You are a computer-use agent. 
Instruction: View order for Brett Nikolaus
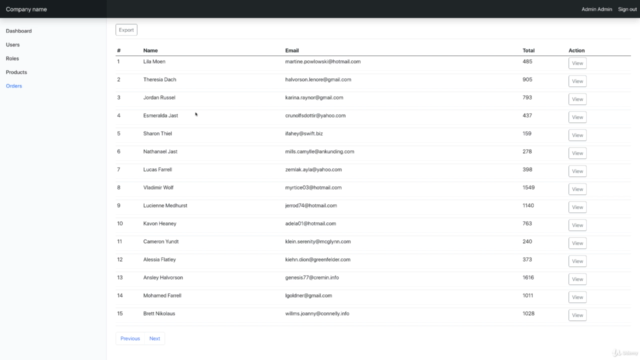click(x=577, y=315)
